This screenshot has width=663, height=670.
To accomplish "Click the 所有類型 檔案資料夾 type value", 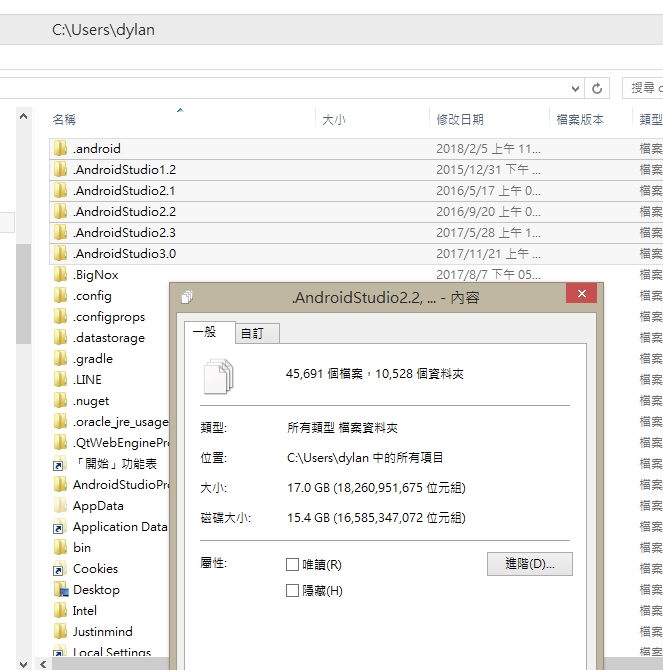I will point(342,428).
